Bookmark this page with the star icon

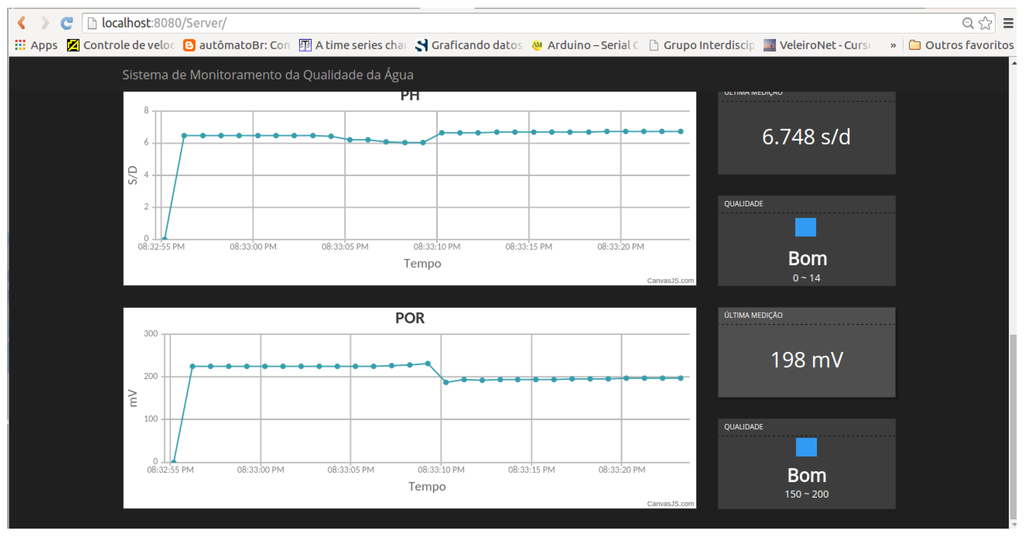(985, 22)
